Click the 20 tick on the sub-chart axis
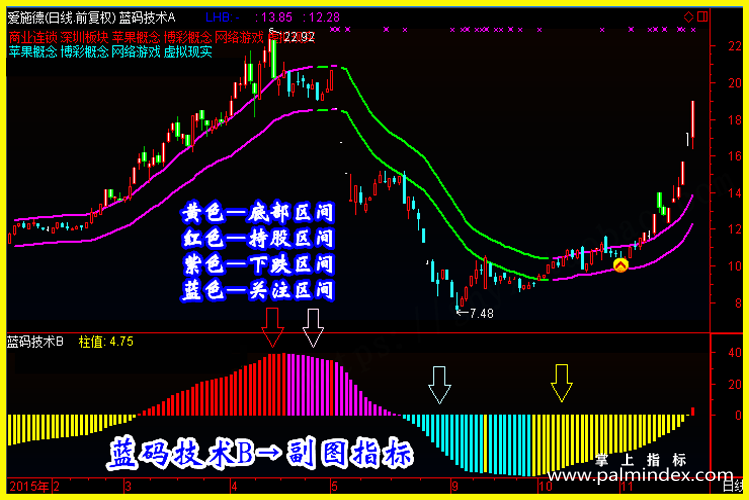 (x=735, y=384)
